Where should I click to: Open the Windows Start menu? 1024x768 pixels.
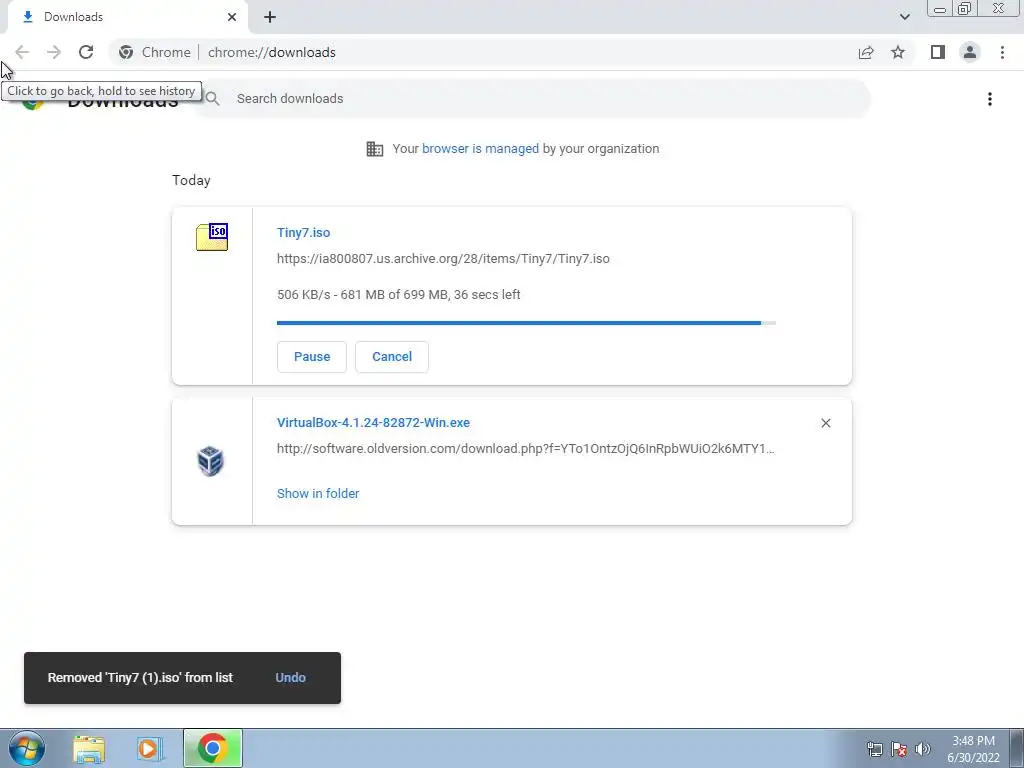click(26, 748)
